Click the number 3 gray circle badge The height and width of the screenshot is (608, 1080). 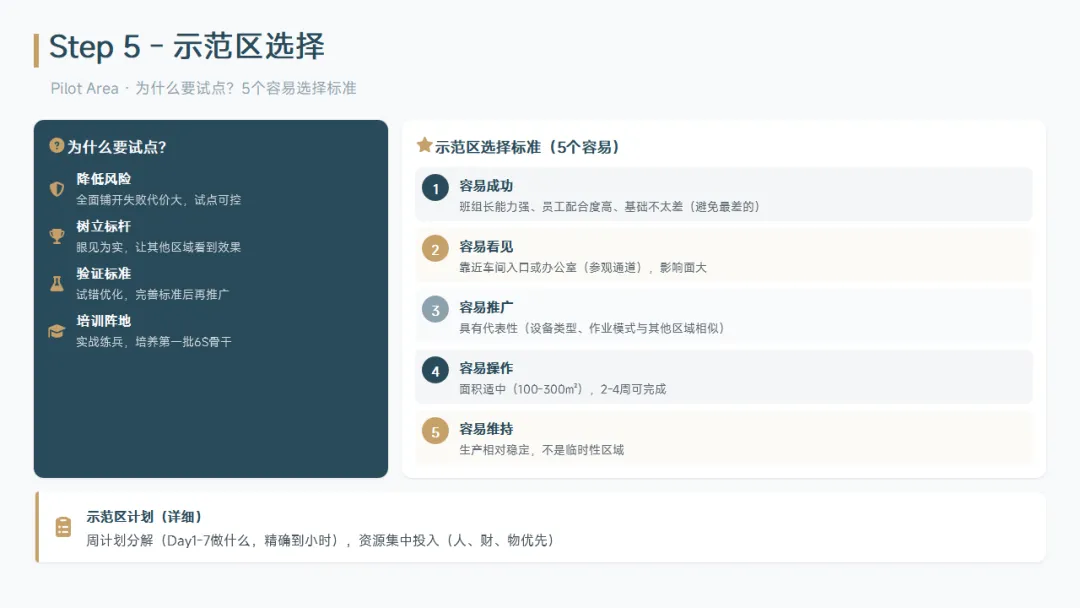(435, 310)
